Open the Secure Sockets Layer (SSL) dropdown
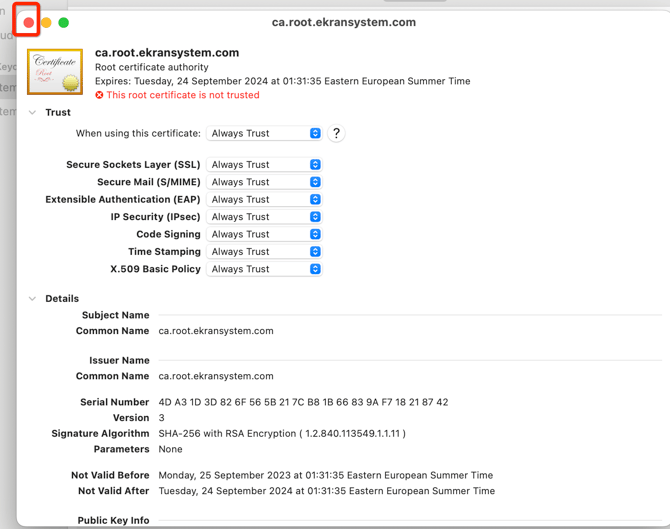 click(x=264, y=165)
